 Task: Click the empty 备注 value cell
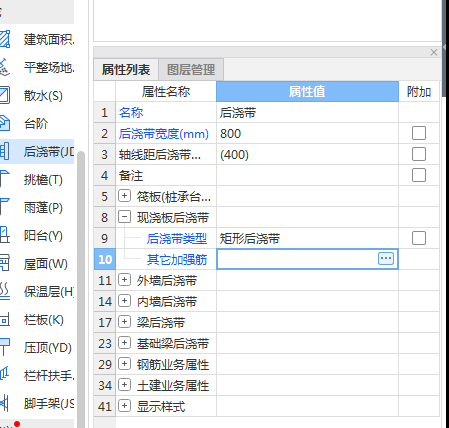coord(307,176)
